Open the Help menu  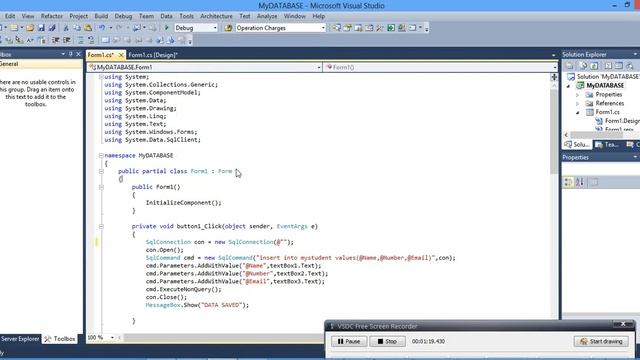click(319, 16)
